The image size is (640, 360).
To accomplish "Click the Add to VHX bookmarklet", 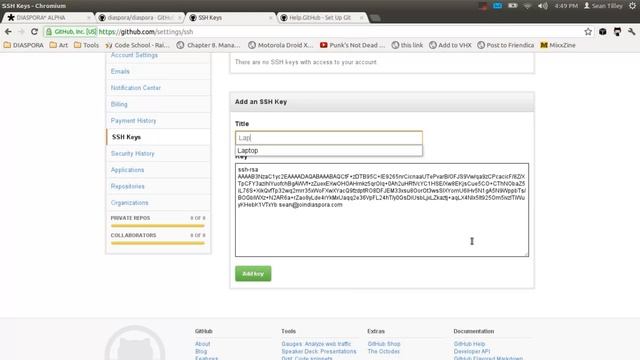I will coord(450,45).
